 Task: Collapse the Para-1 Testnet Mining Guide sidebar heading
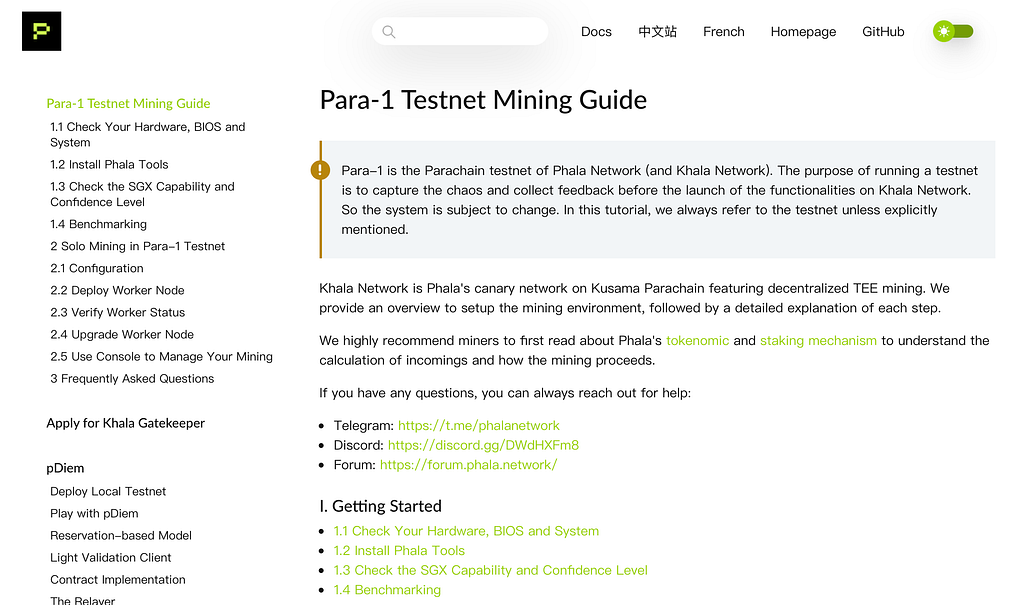click(128, 104)
